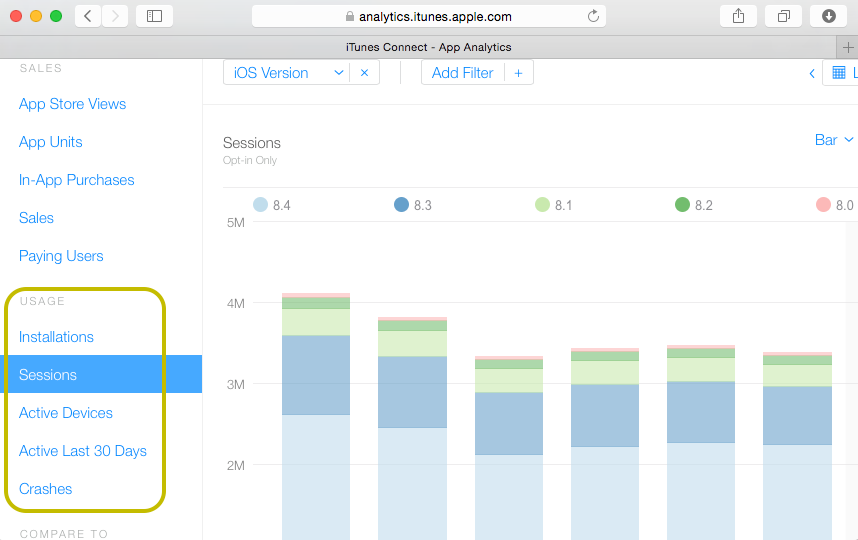The height and width of the screenshot is (540, 858).
Task: Go to App Store Views
Action: coord(72,104)
